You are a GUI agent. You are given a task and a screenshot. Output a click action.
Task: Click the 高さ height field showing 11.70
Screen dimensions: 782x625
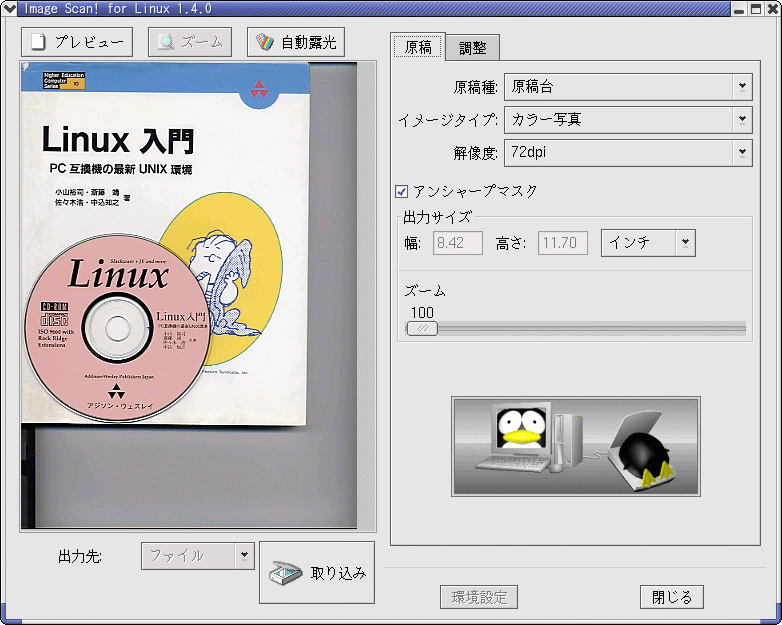click(x=563, y=243)
